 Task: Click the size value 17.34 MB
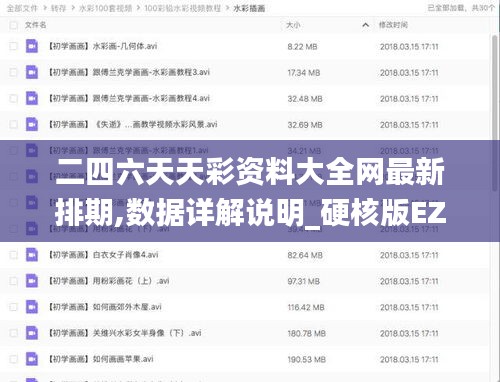click(x=304, y=72)
